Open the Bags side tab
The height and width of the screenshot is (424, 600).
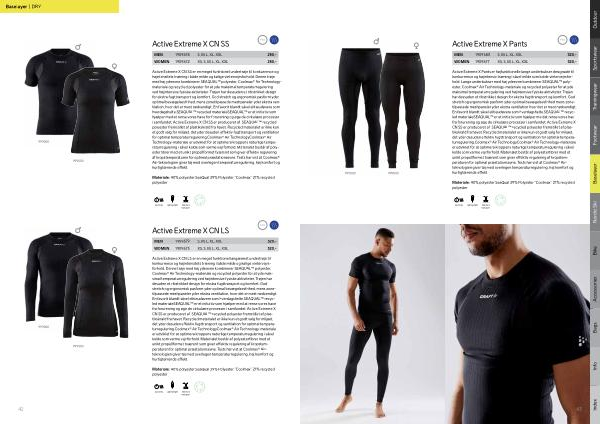click(x=595, y=328)
